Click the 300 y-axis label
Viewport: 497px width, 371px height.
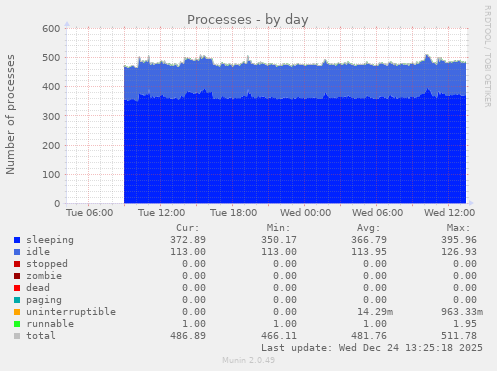tap(51, 116)
